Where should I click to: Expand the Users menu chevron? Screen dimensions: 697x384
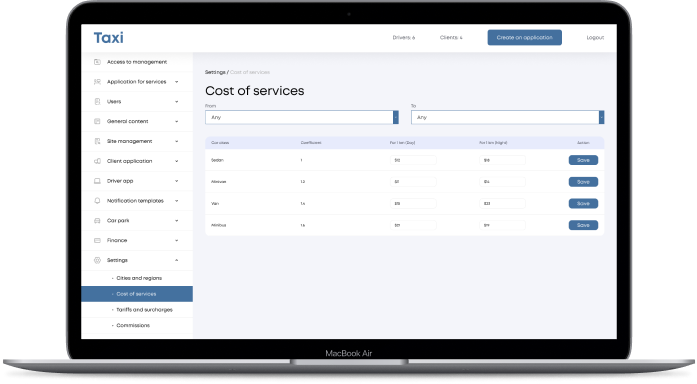tap(176, 101)
